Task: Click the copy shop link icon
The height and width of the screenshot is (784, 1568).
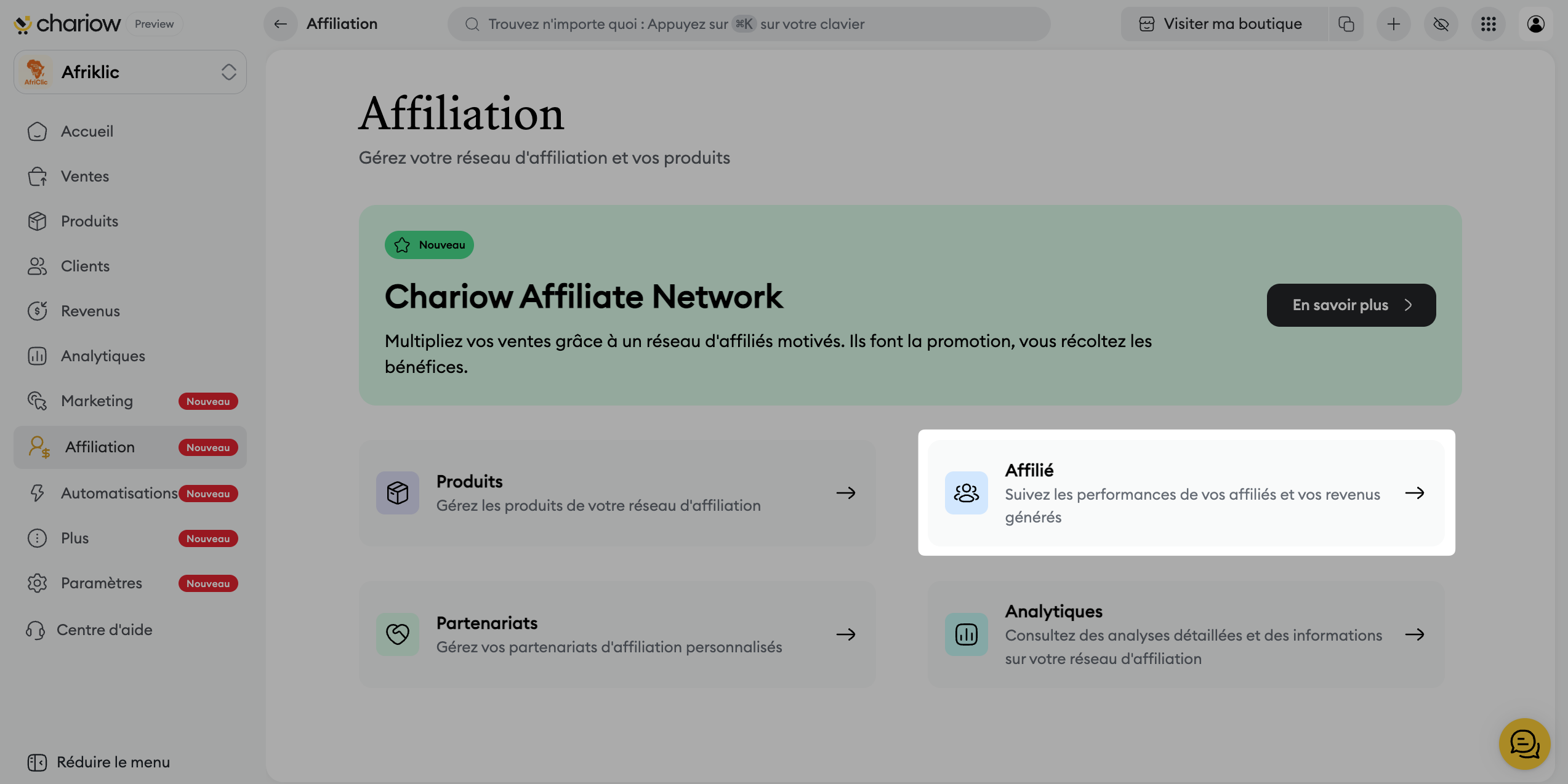Action: (x=1346, y=24)
